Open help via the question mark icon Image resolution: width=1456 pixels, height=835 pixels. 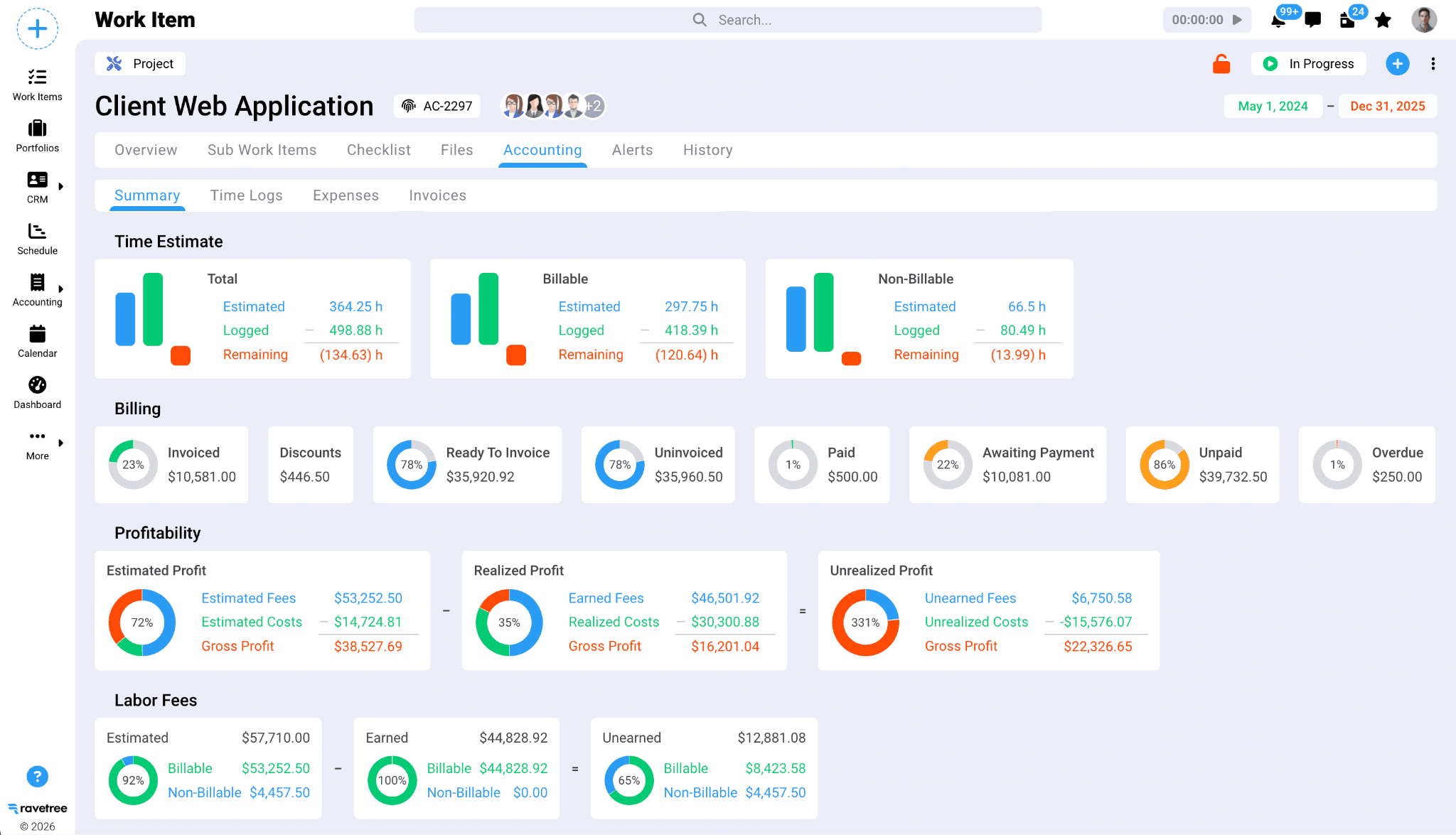tap(37, 776)
